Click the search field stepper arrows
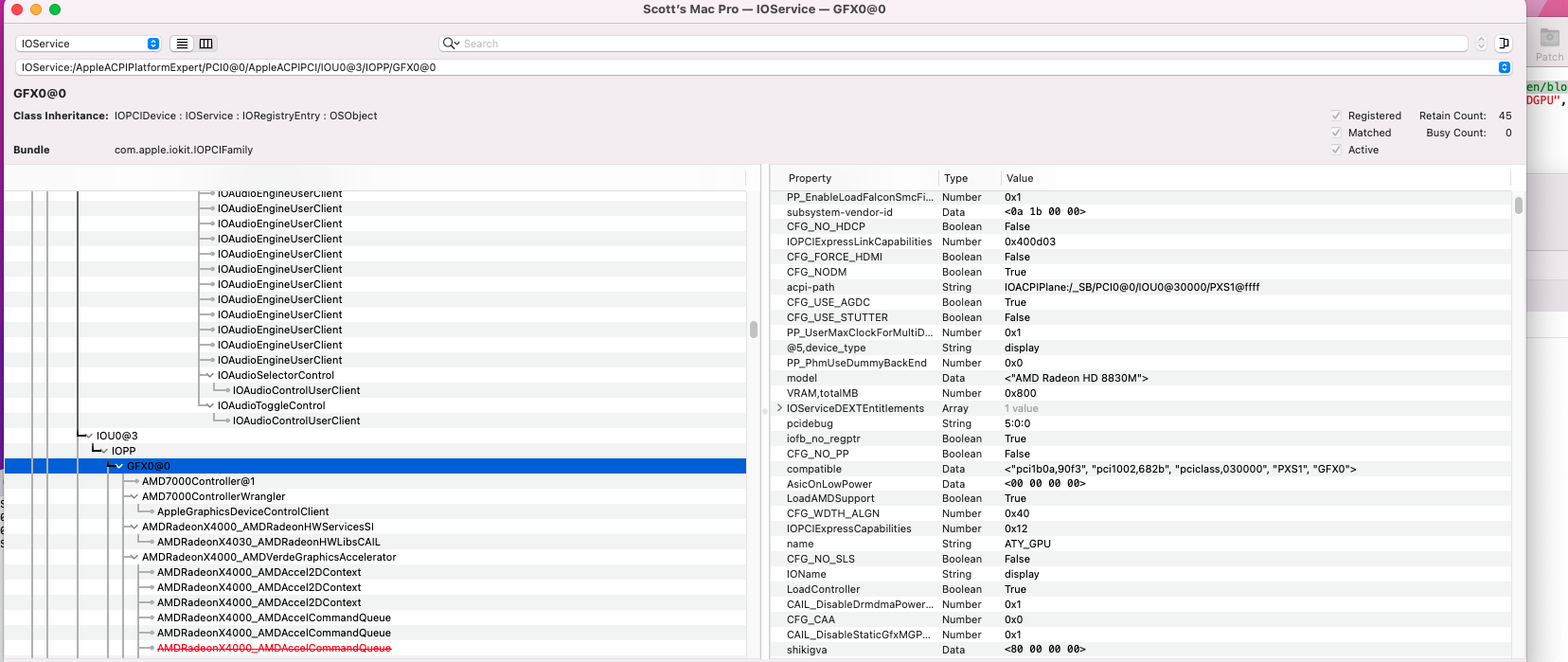Viewport: 1568px width, 662px height. tap(1481, 44)
